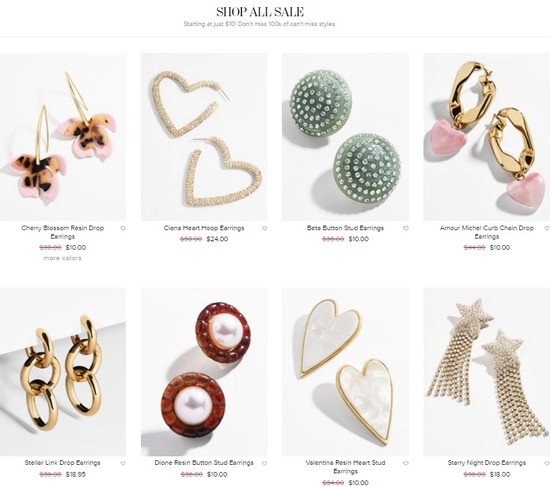View the green studded button earrings image
Screen dimensions: 550x487
coord(346,137)
